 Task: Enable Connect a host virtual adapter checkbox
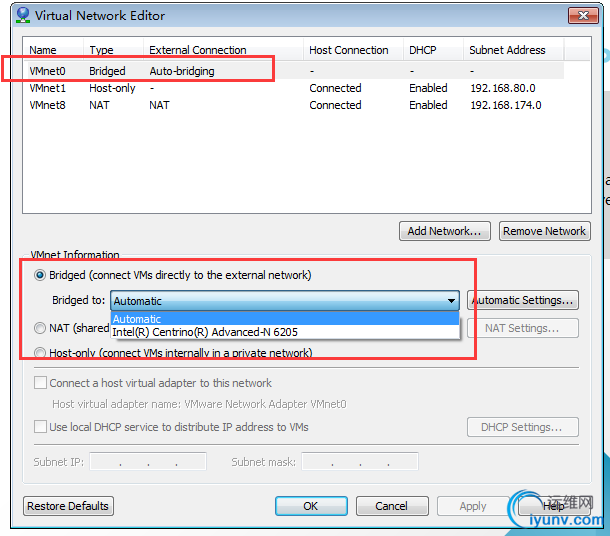tap(40, 383)
